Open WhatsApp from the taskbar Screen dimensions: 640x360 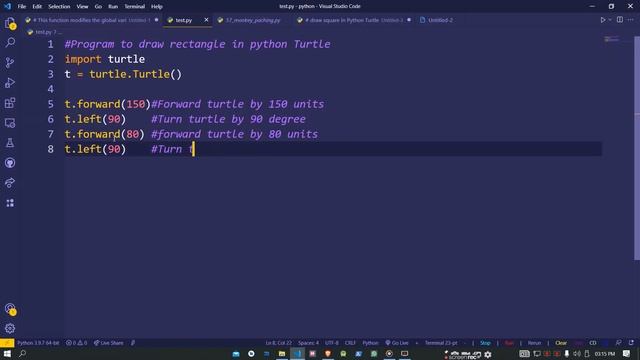click(374, 353)
